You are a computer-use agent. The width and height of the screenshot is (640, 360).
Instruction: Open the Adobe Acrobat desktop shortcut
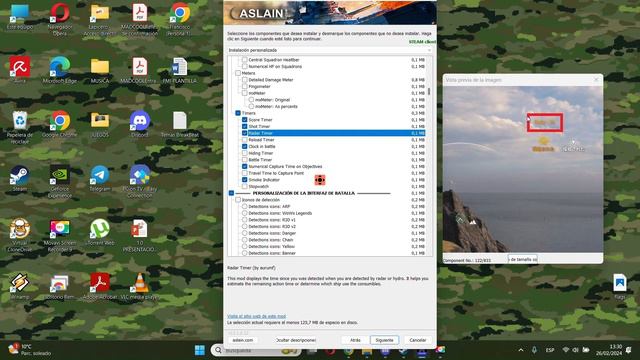click(x=100, y=287)
